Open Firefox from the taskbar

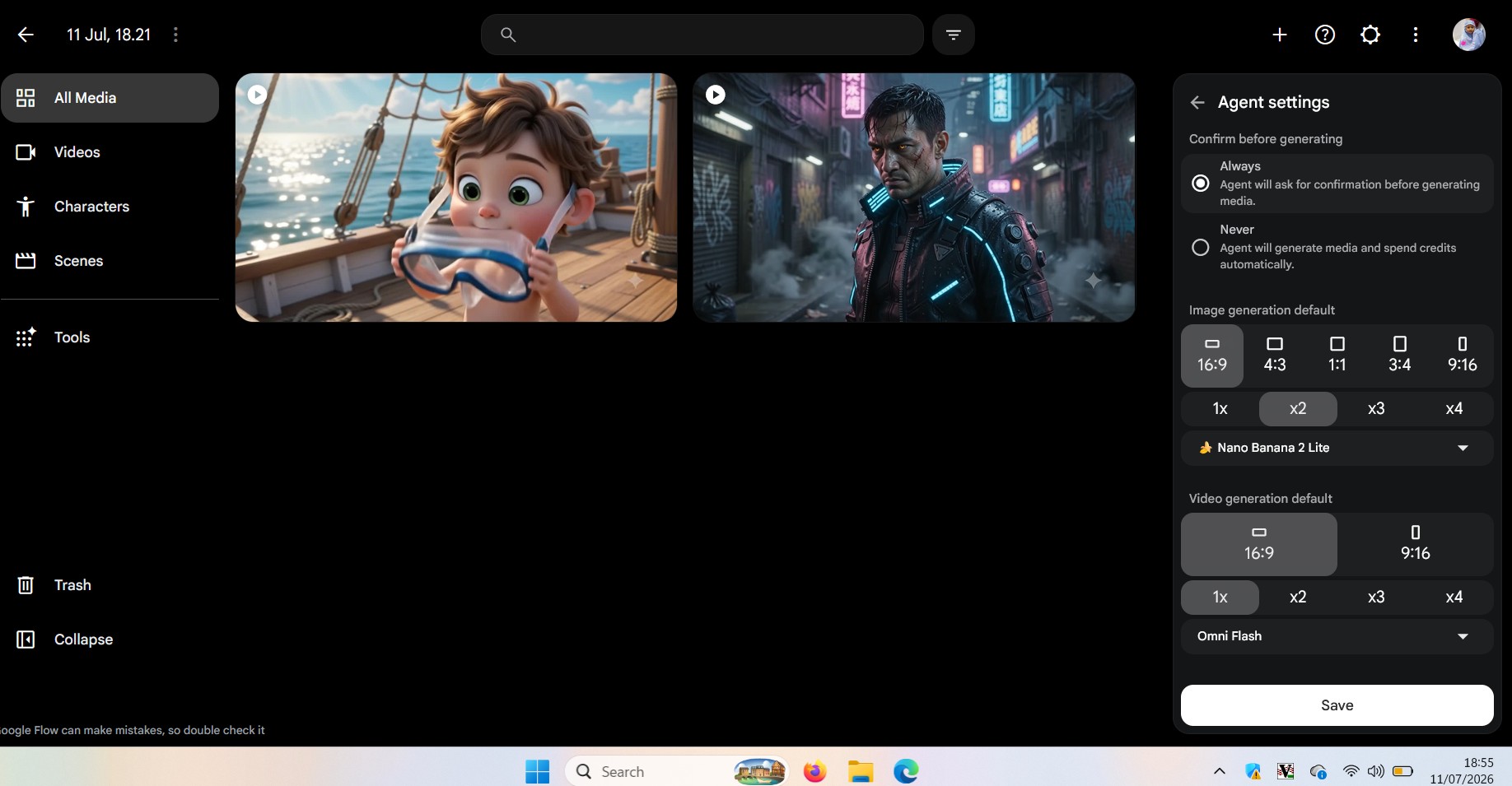point(815,771)
